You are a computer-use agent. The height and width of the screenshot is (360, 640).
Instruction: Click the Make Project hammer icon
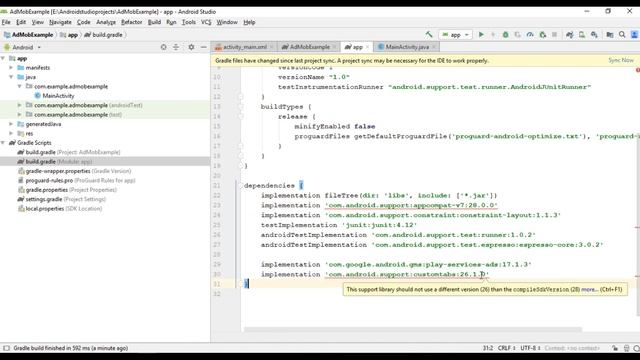(429, 35)
